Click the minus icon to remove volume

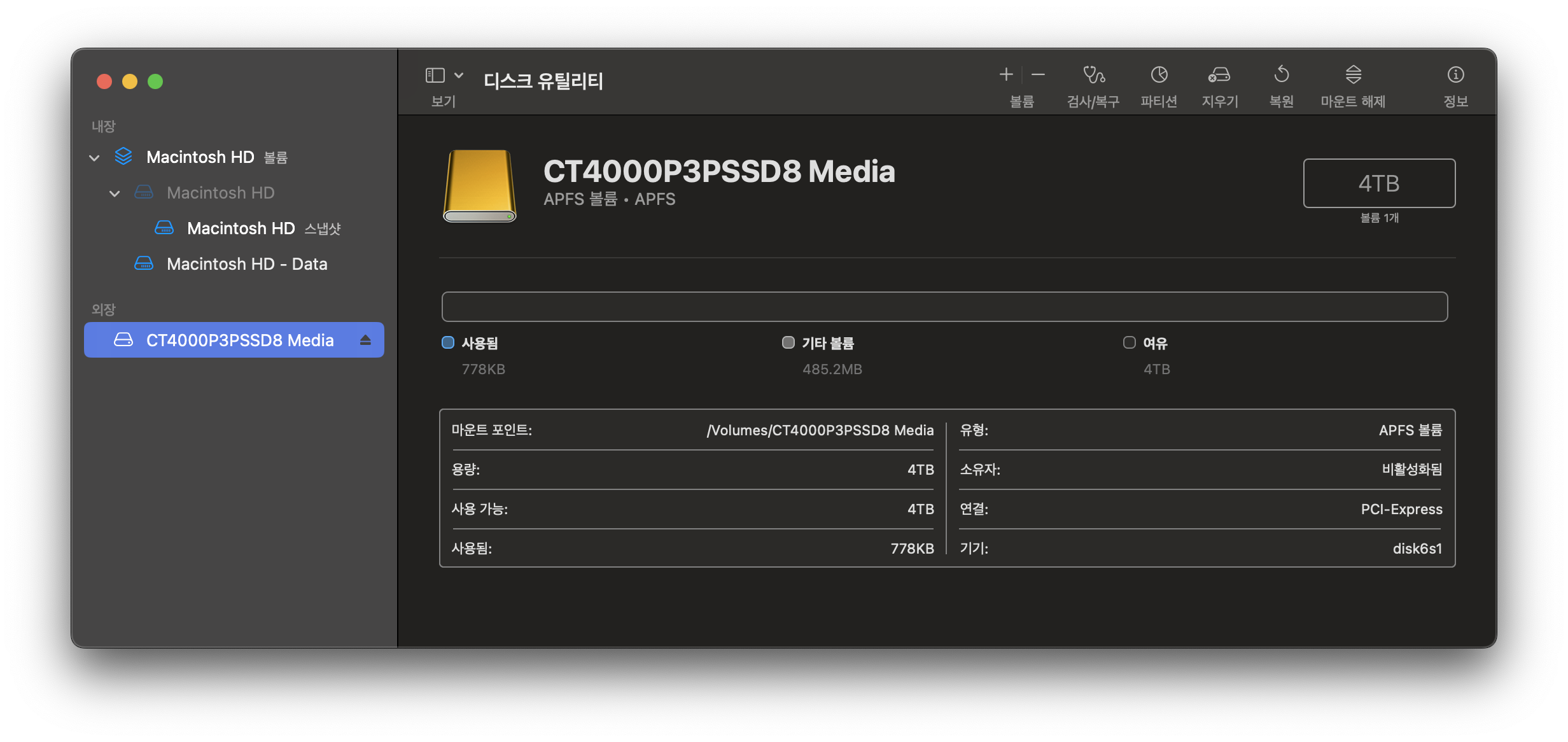click(x=1038, y=75)
